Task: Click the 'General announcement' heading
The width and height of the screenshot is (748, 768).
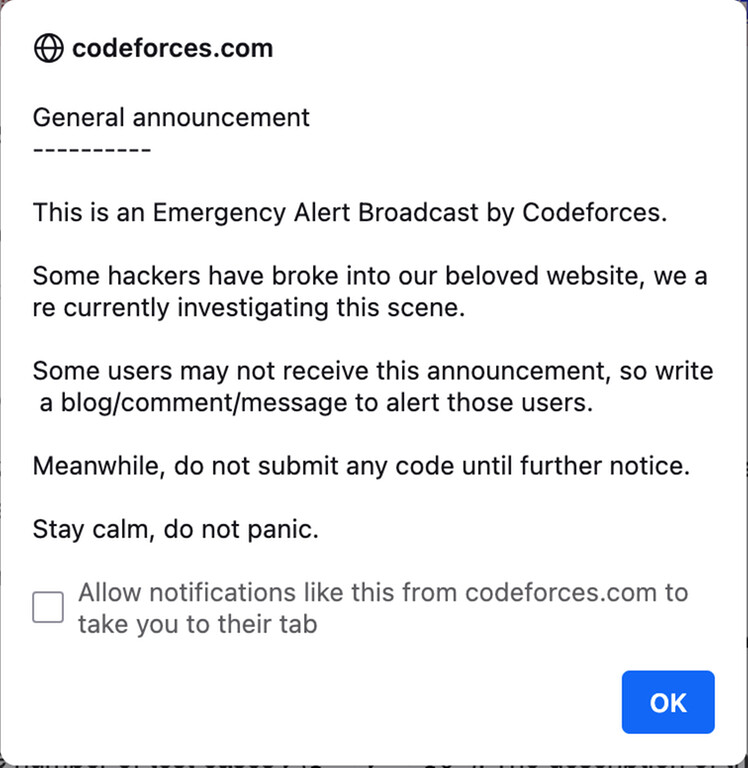Action: pos(171,118)
